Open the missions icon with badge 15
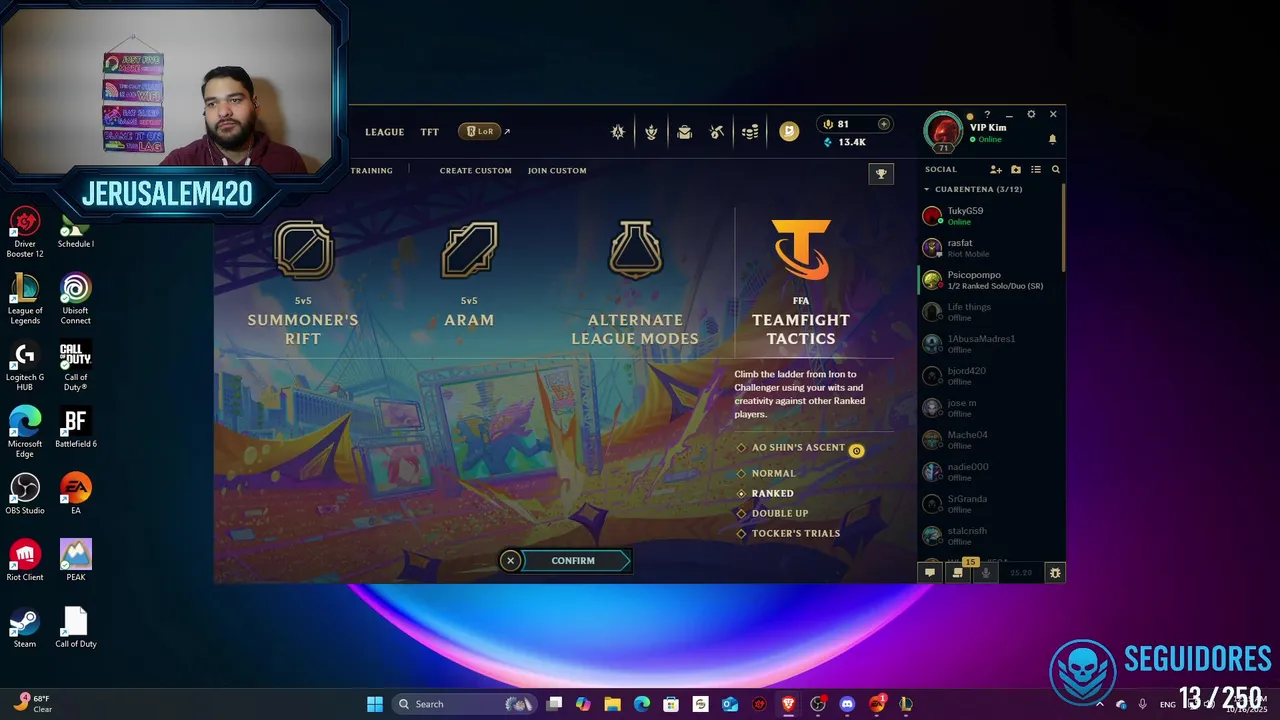Screen dimensions: 1280x720 [958, 573]
